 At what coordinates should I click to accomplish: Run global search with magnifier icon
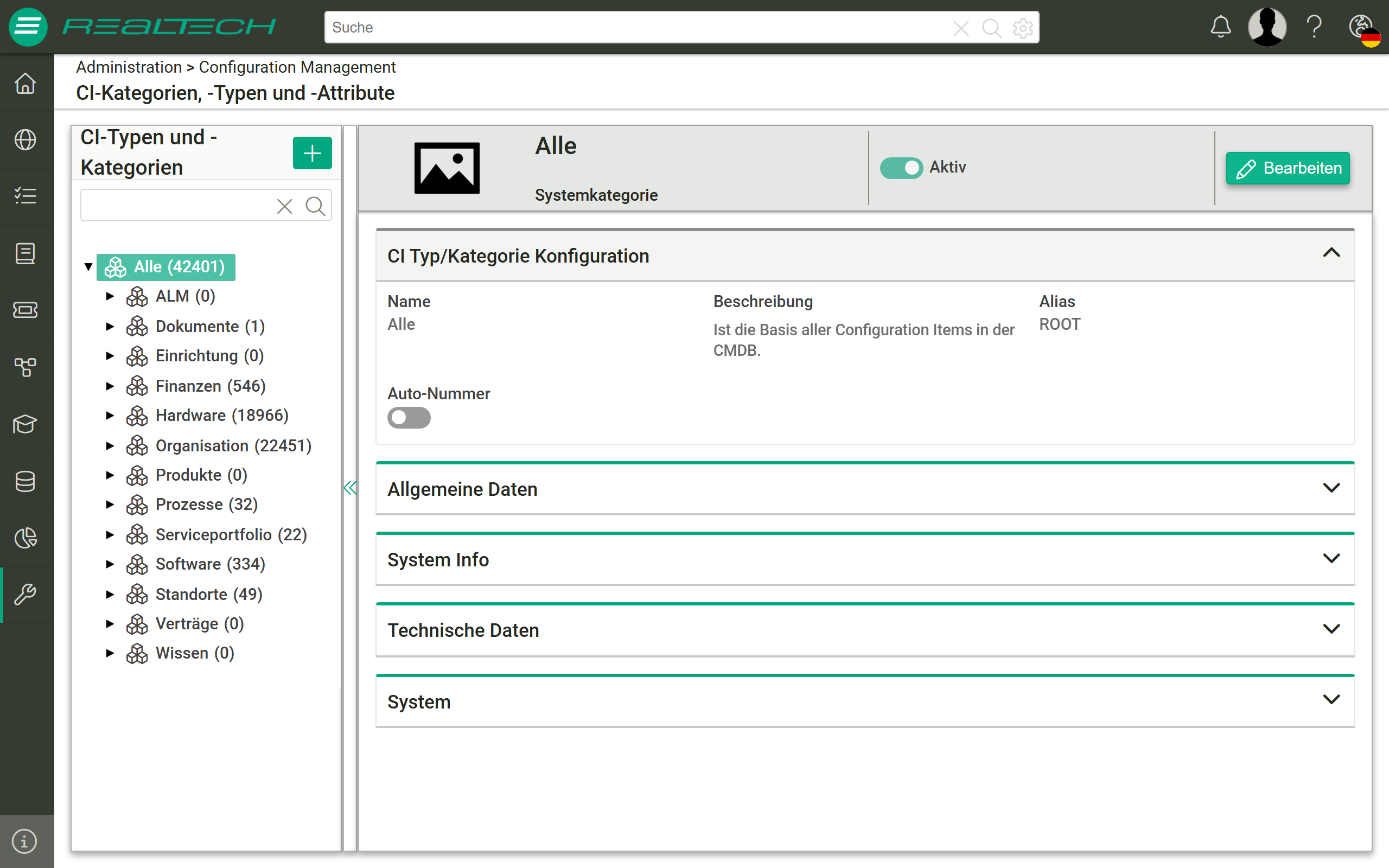coord(991,28)
